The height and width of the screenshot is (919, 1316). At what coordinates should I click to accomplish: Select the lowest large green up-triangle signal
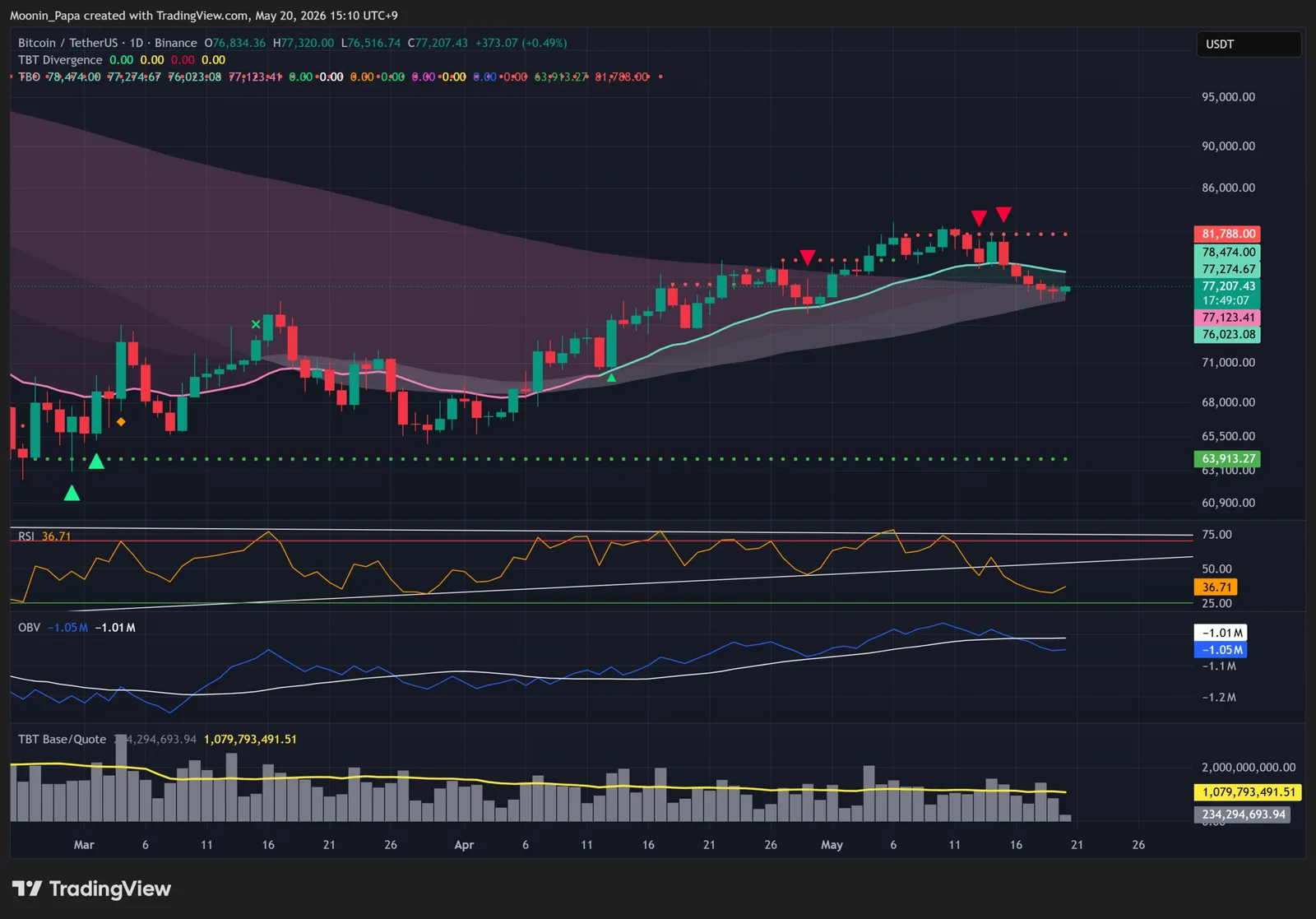click(72, 493)
